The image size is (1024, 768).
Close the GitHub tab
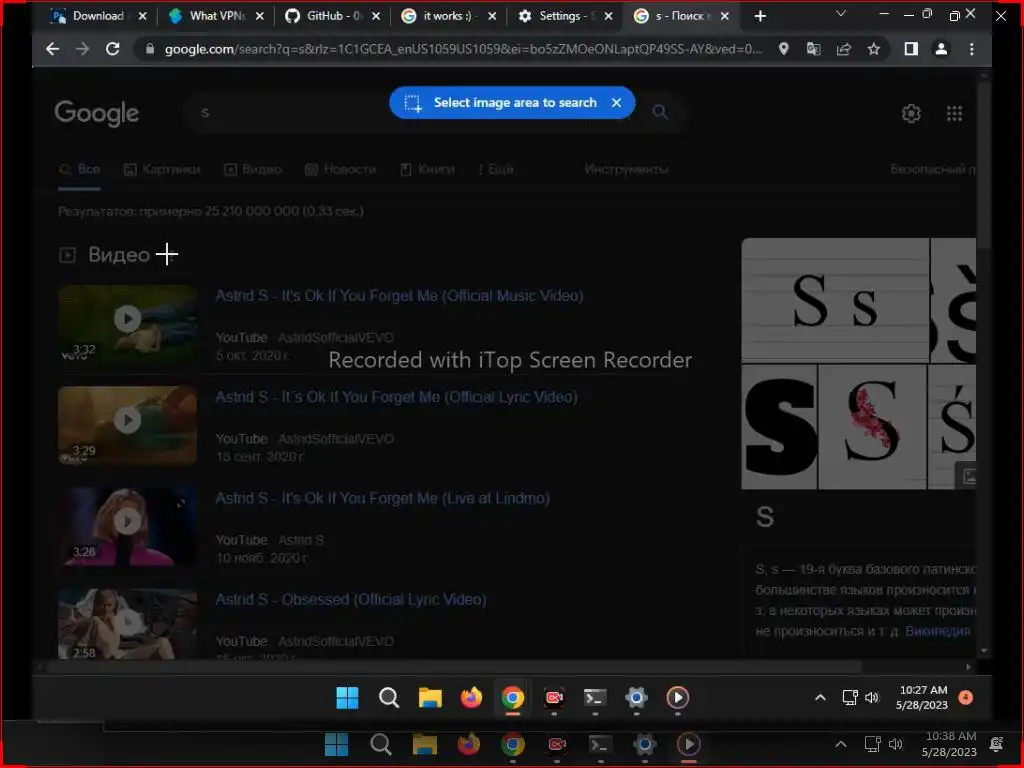pos(376,16)
